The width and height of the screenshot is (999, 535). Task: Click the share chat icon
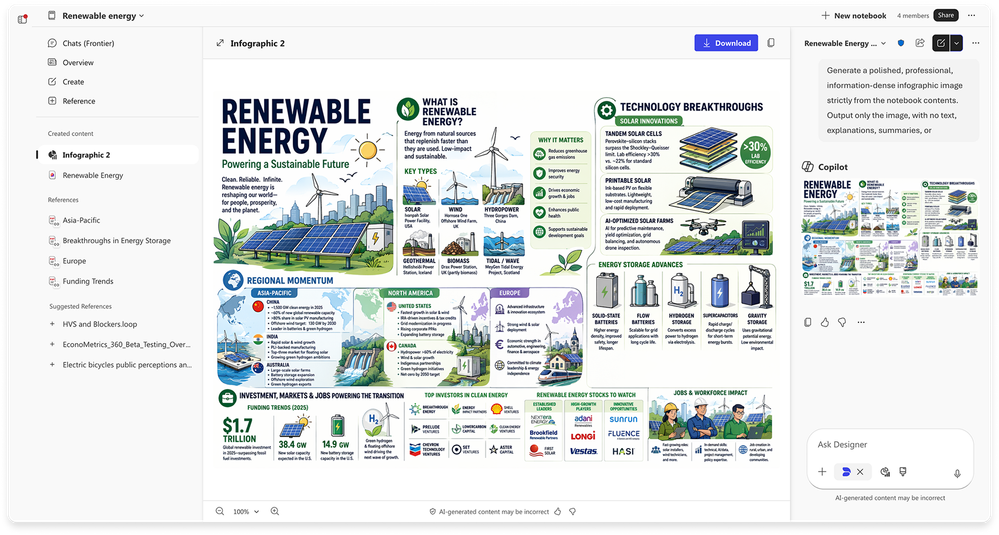pos(920,43)
